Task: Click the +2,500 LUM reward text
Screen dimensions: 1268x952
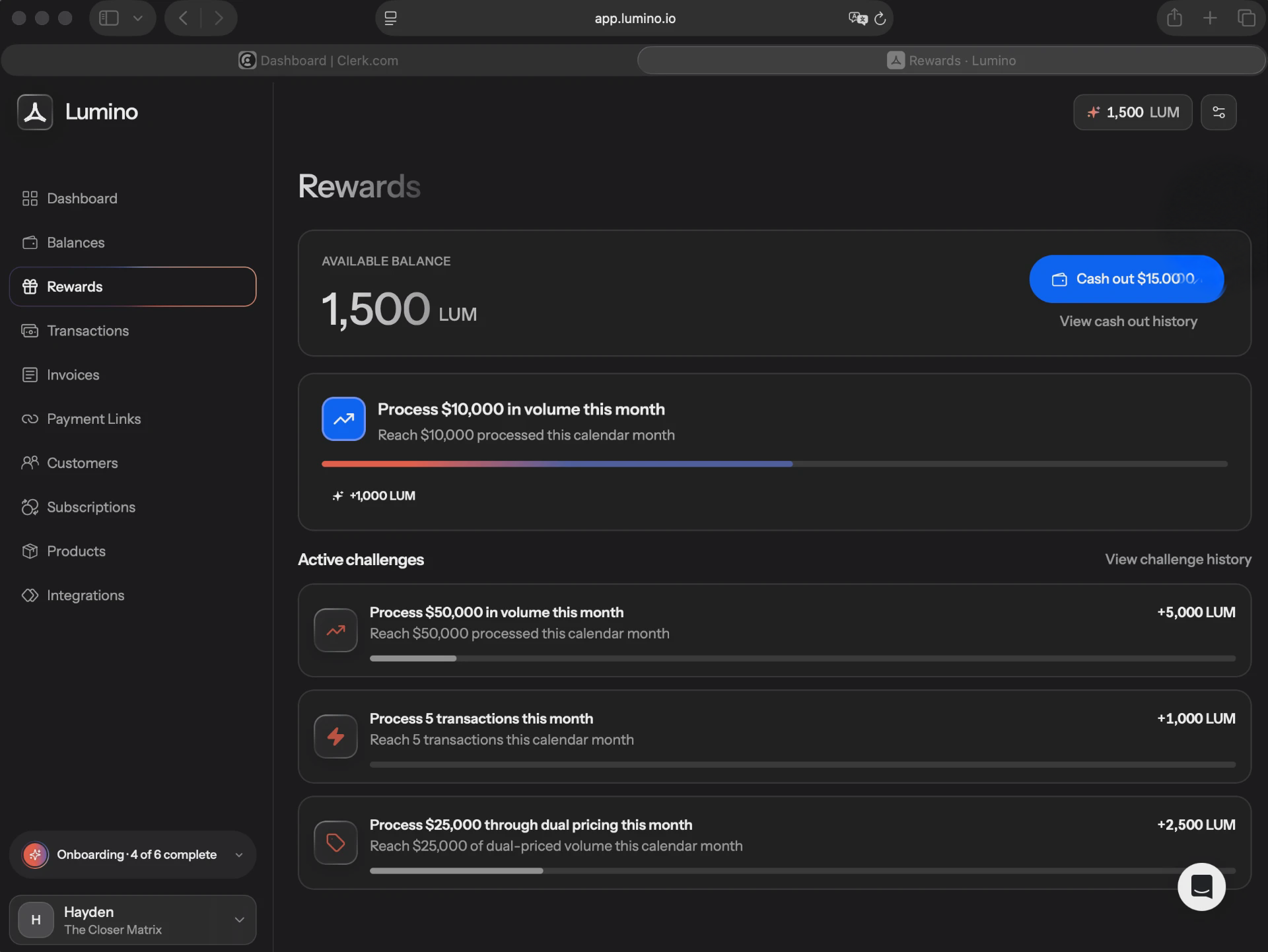Action: [1196, 825]
